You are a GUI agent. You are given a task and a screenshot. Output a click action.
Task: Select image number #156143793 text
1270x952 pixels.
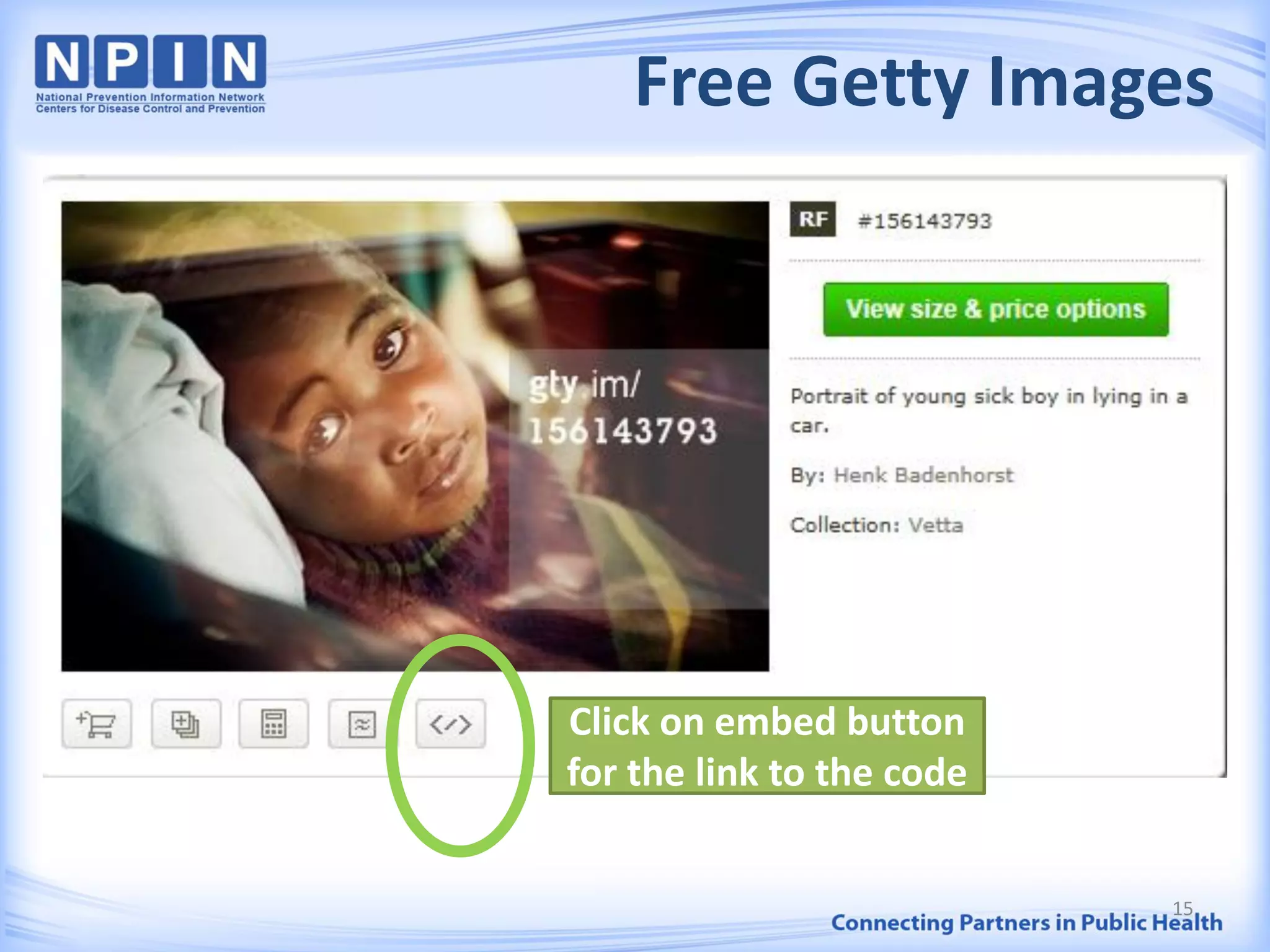pos(925,221)
